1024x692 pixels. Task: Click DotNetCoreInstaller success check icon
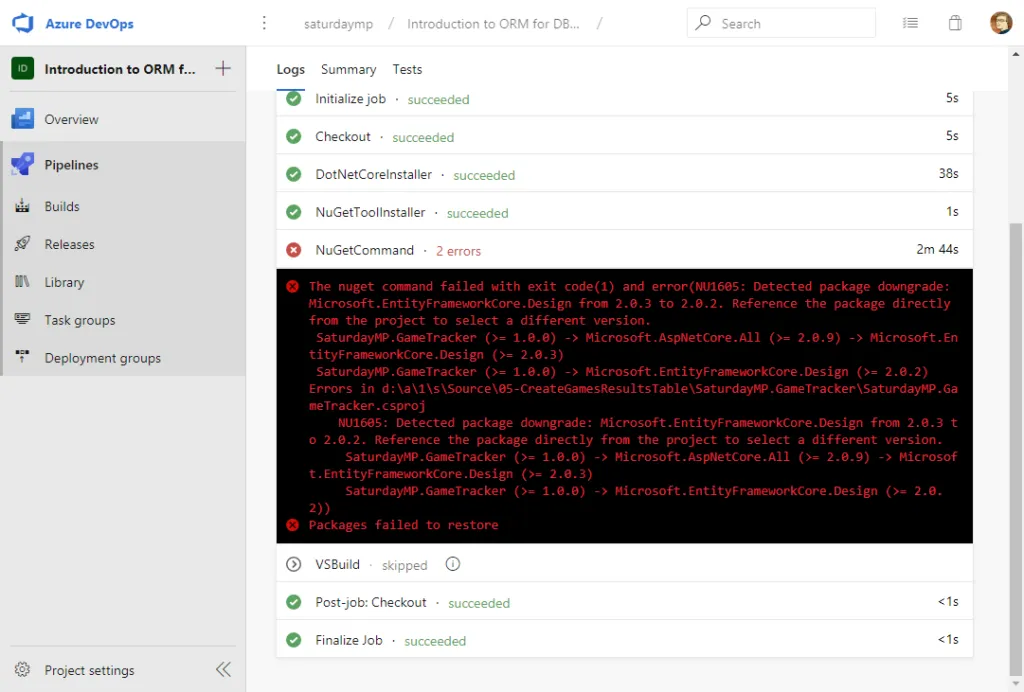click(x=294, y=174)
